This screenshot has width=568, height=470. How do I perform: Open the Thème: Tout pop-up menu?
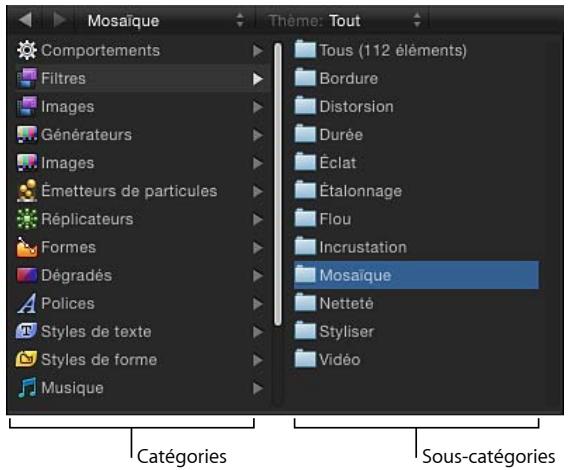pyautogui.click(x=344, y=20)
